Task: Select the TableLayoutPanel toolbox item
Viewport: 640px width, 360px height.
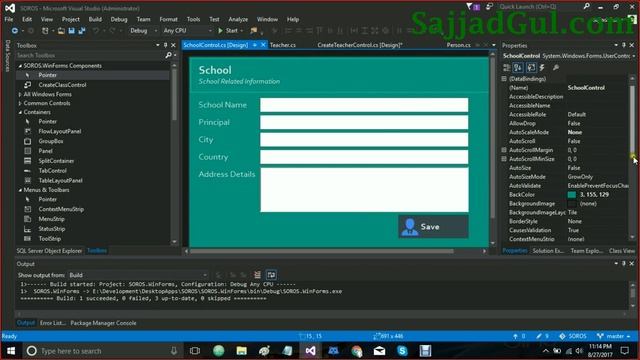Action: click(60, 180)
